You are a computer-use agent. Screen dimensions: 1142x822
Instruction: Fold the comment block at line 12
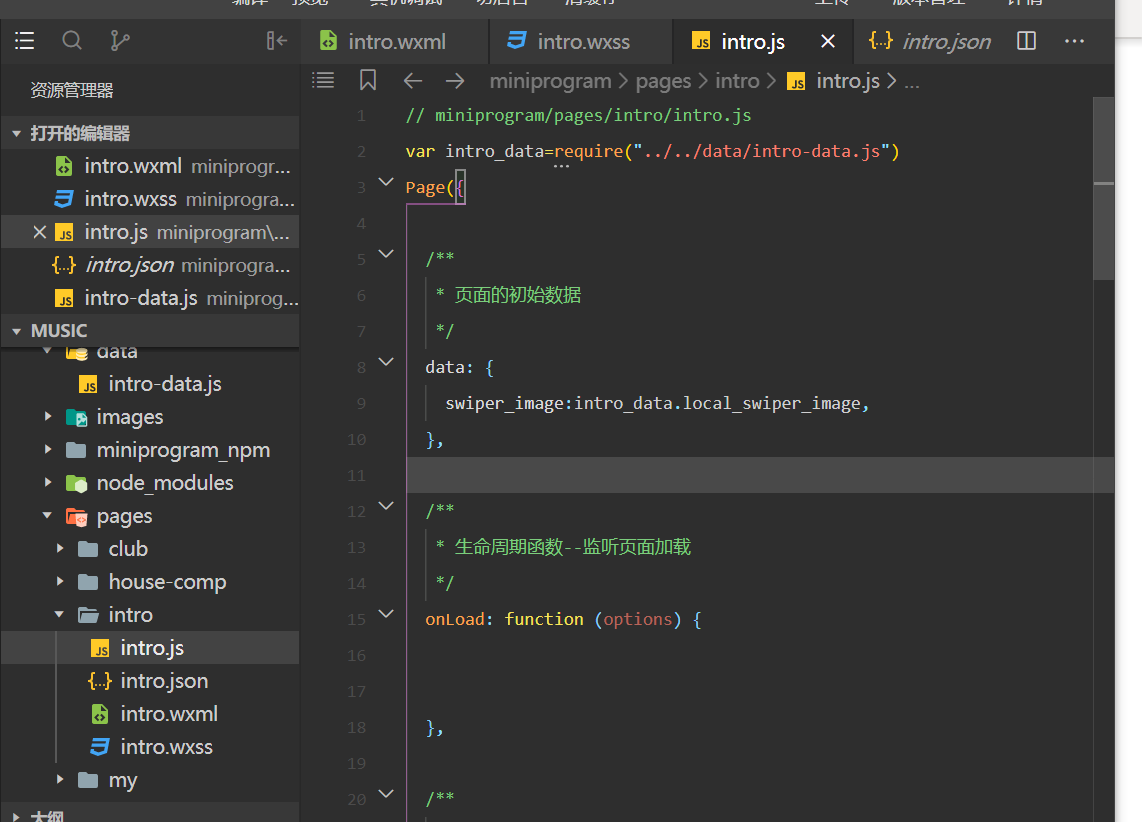[x=386, y=506]
